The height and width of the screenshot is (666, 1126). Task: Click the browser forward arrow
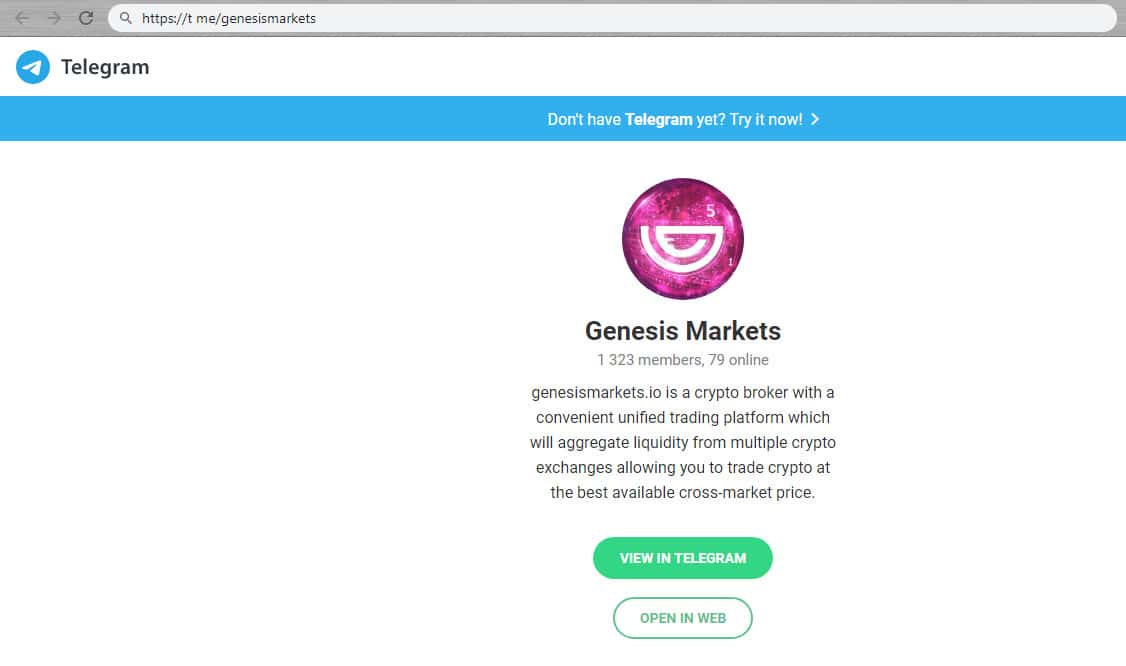(54, 18)
